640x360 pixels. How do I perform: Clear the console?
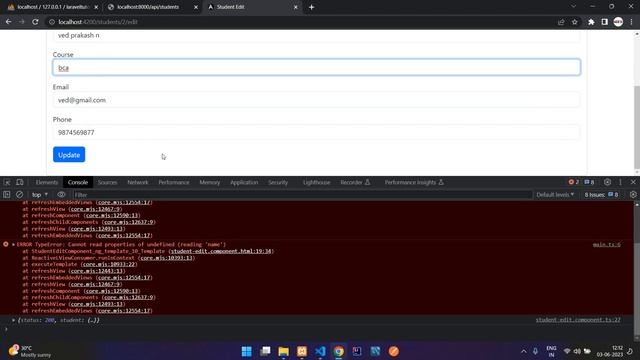click(19, 195)
